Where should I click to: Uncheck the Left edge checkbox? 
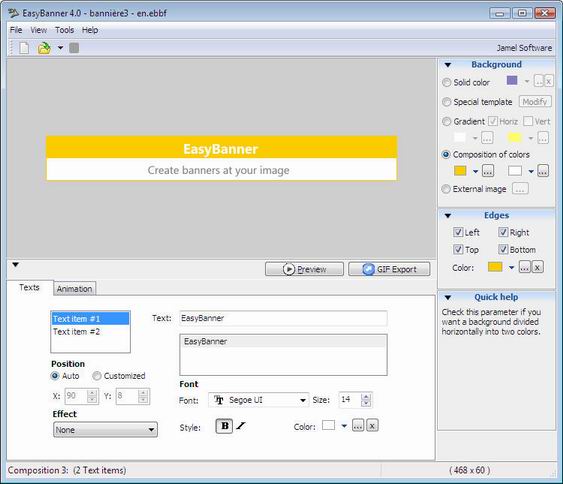[458, 232]
